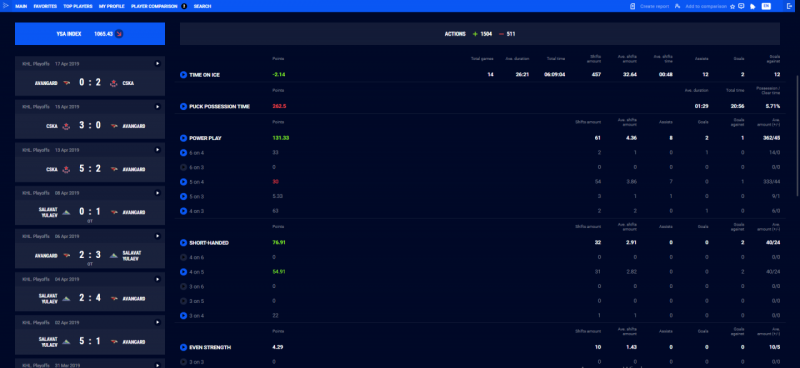Click the logout icon at top right
Screen dimensions: 800x368
tap(790, 6)
